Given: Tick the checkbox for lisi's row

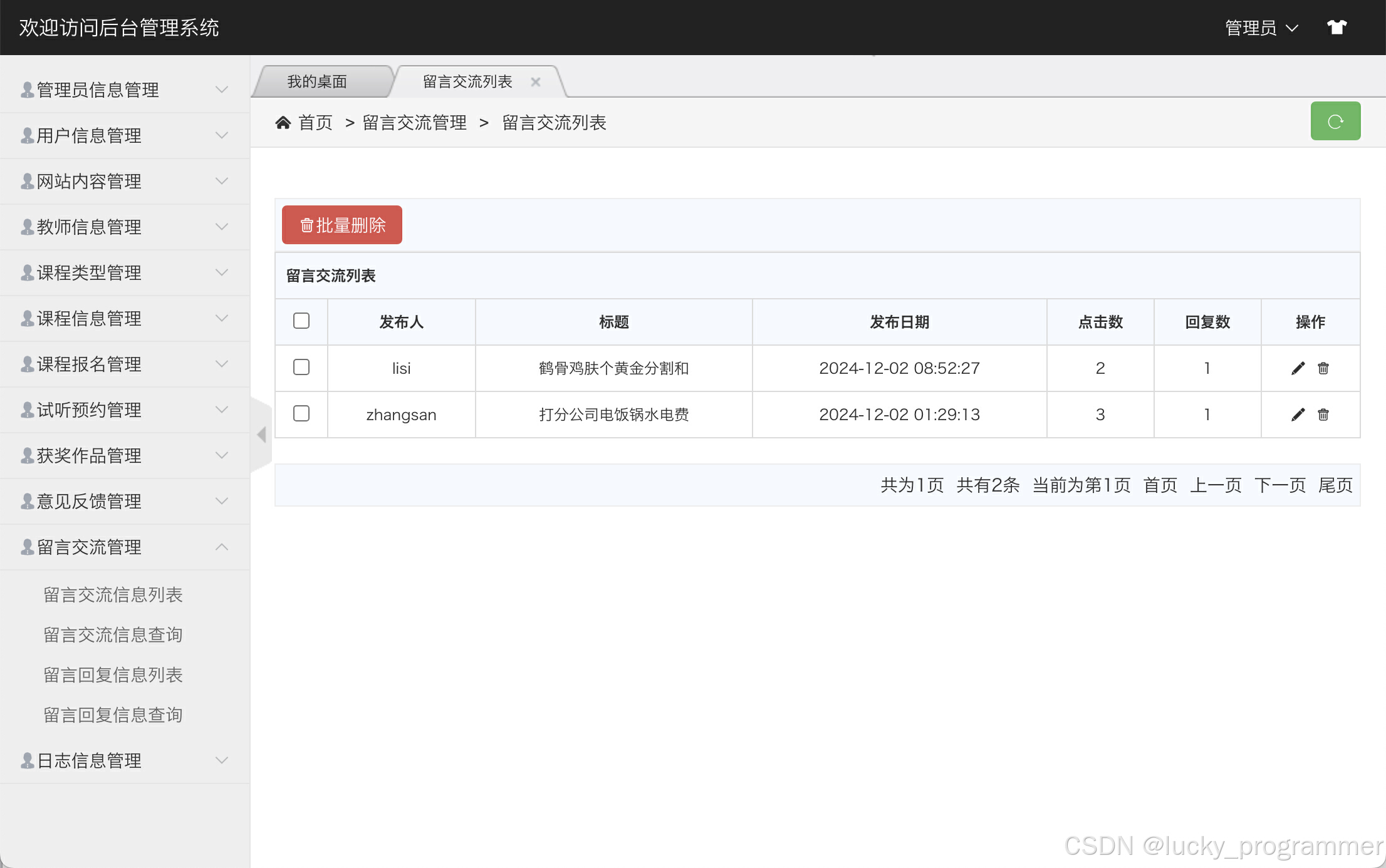Looking at the screenshot, I should (301, 367).
